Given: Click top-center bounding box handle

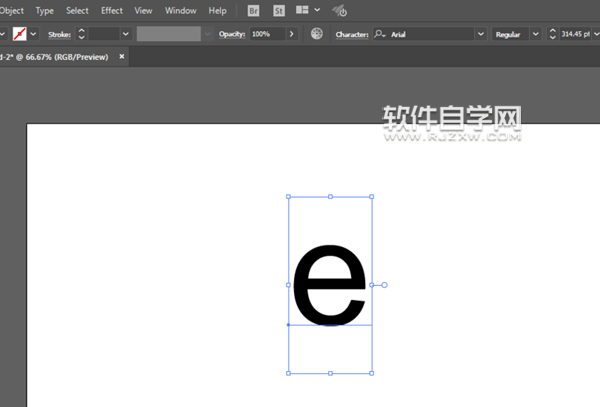Looking at the screenshot, I should tap(330, 197).
